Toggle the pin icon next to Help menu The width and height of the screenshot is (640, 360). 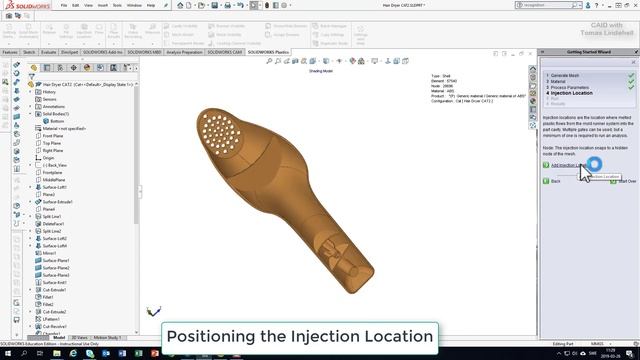(x=166, y=5)
